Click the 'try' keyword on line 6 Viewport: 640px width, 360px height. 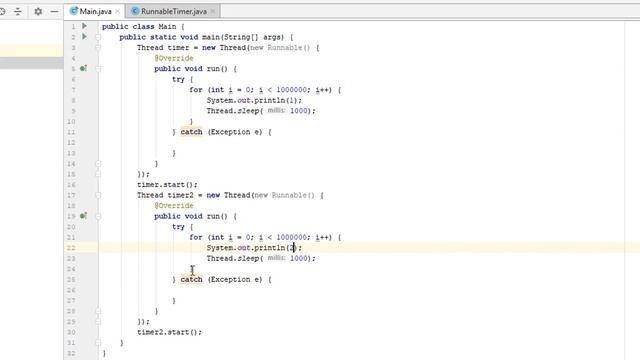point(178,79)
